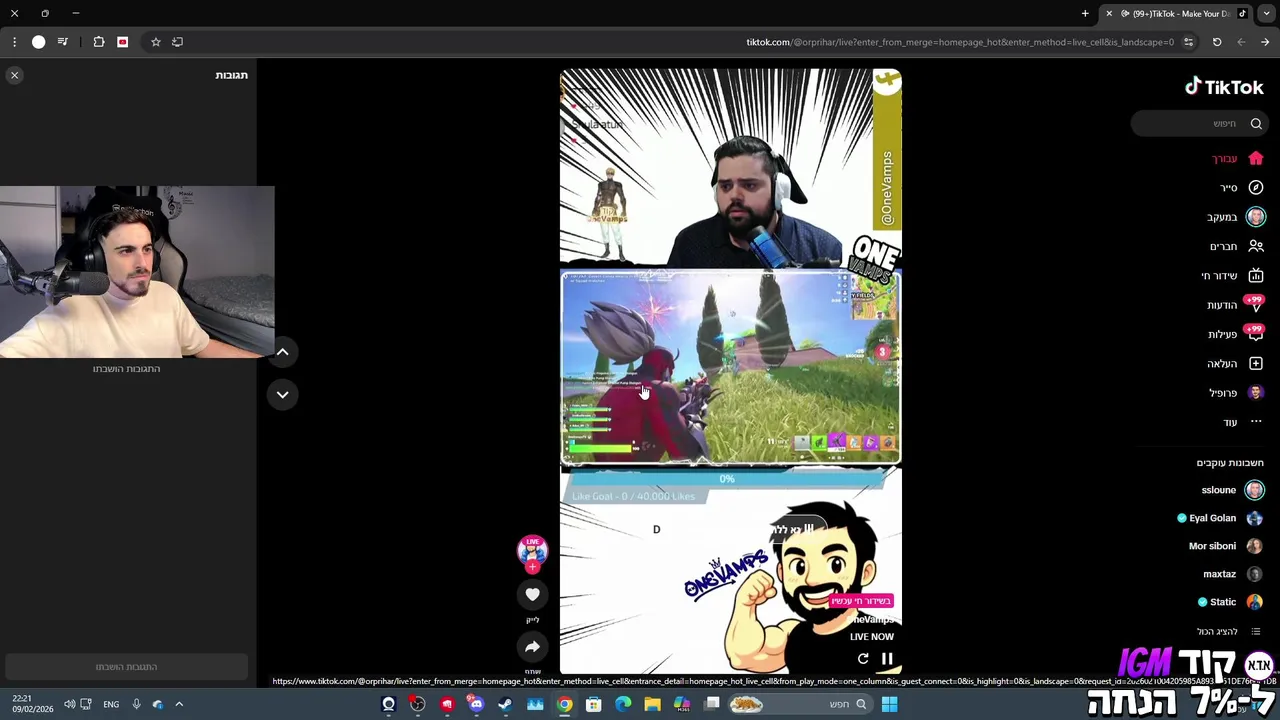Click the Upload plus icon
This screenshot has height=720, width=1280.
(1256, 363)
